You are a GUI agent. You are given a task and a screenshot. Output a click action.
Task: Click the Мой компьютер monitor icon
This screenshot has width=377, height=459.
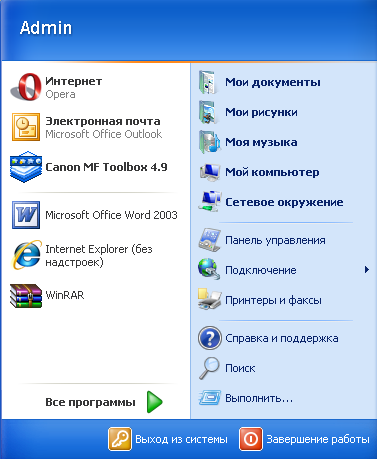[210, 172]
